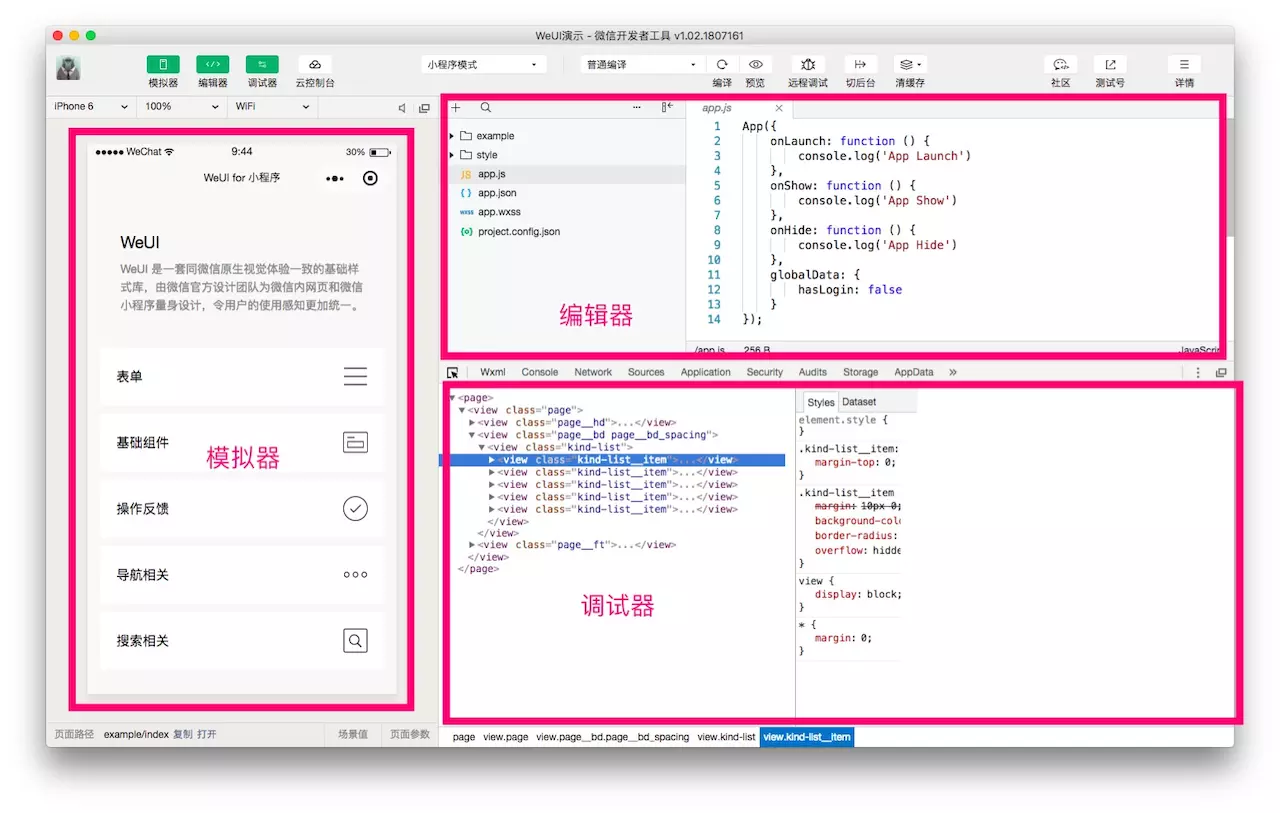Screen dimensions: 1280x813
Task: Click the plus icon to add a new file
Action: (x=456, y=107)
